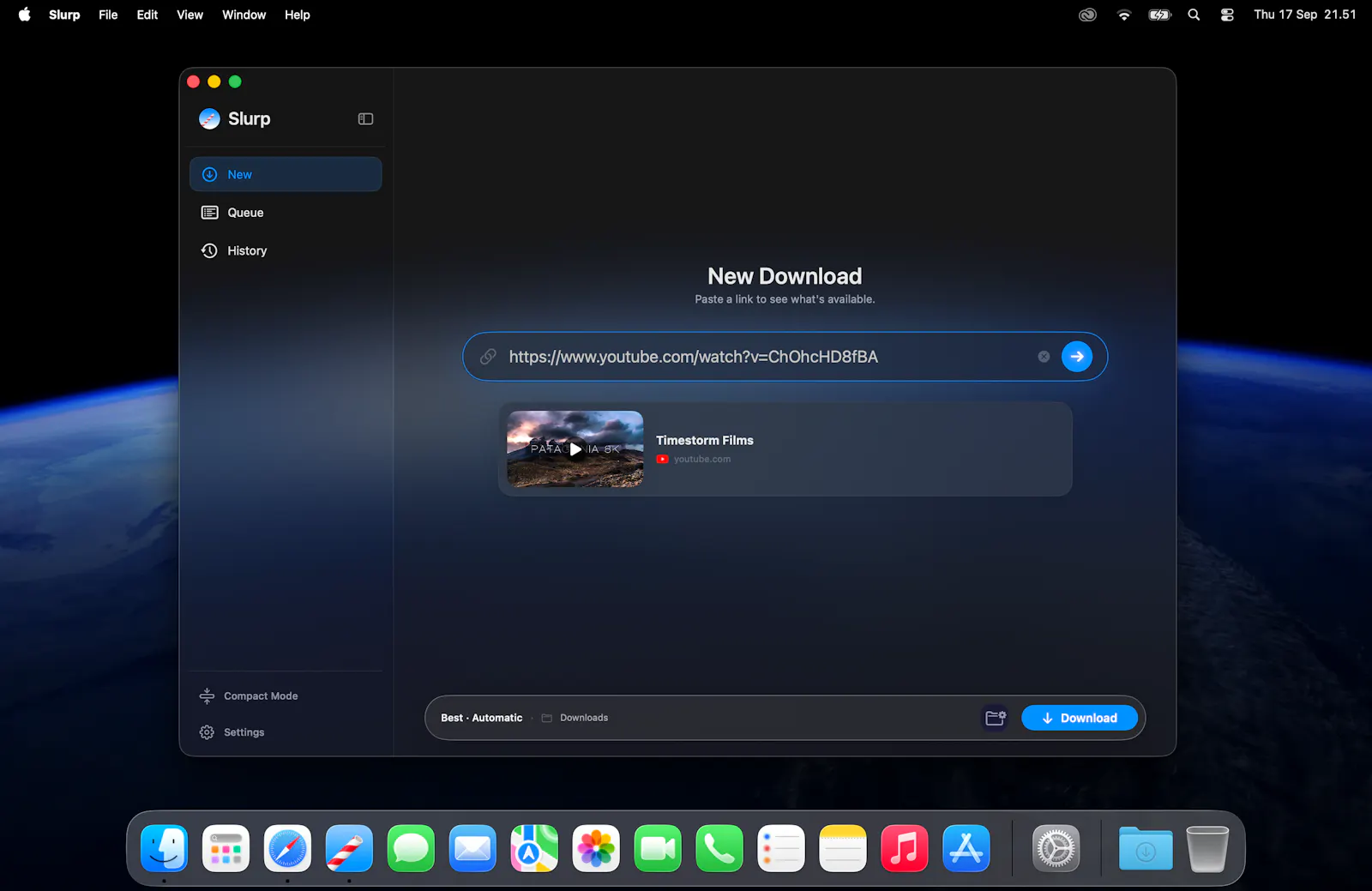
Task: Toggle Compact Mode
Action: click(x=249, y=696)
